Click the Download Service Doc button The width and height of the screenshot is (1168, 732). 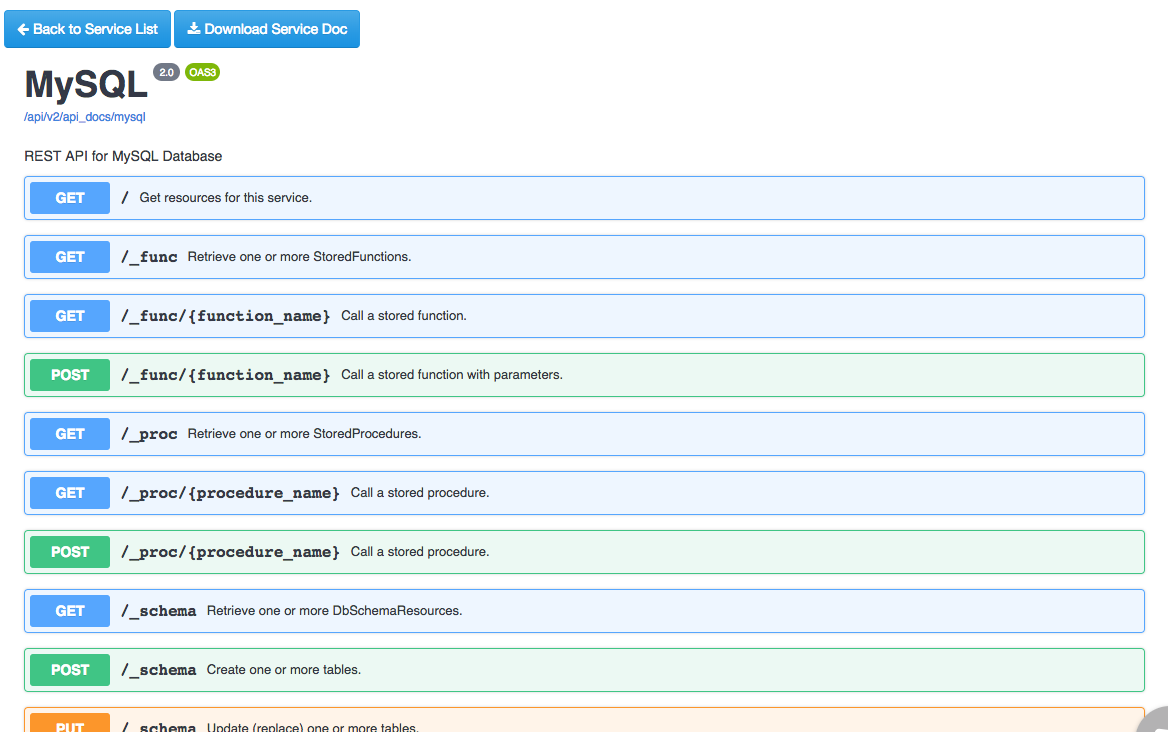pos(266,29)
